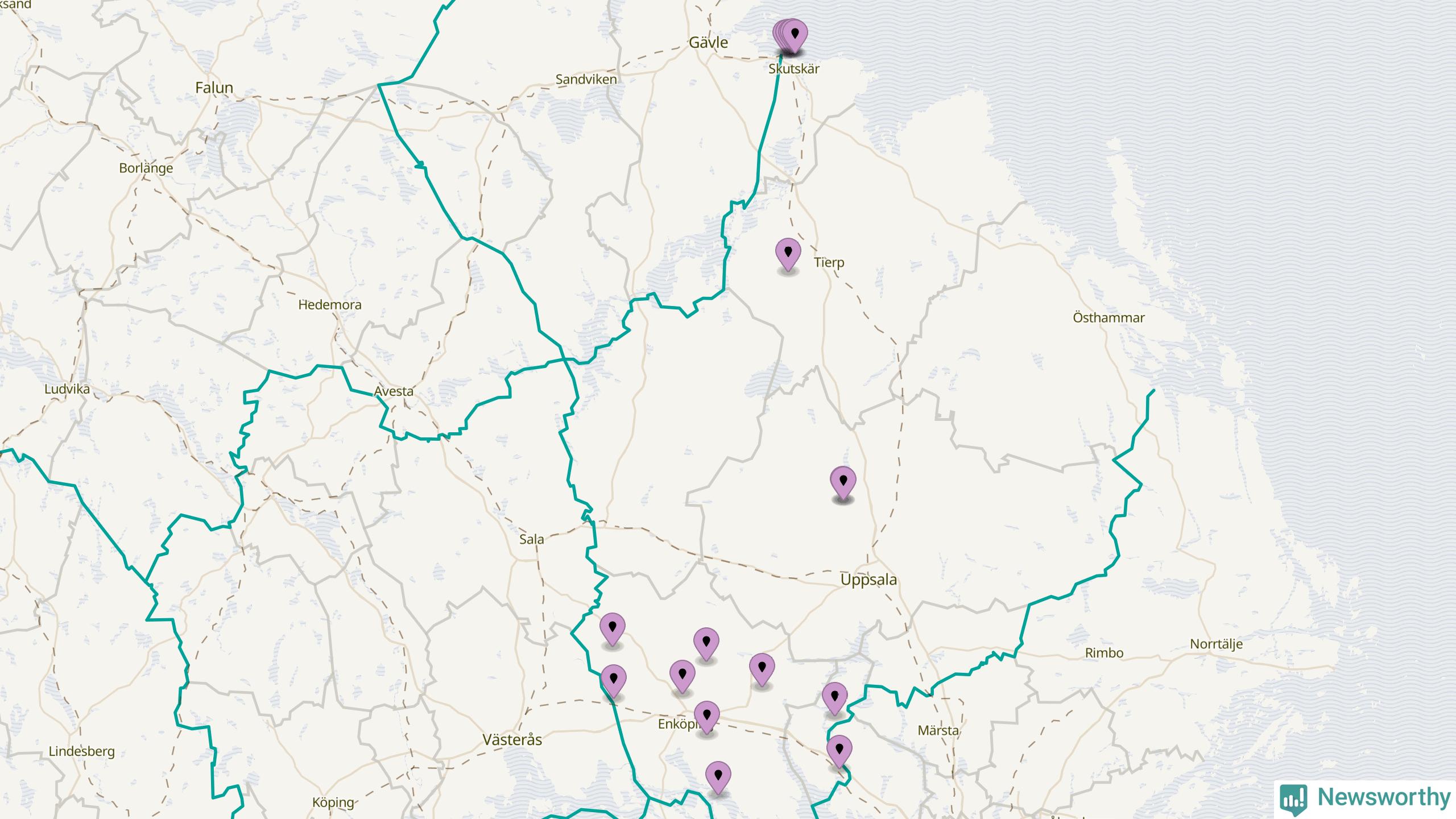Open the lone pin north of Uppsala
Screen dimensions: 1456x819
pos(843,483)
